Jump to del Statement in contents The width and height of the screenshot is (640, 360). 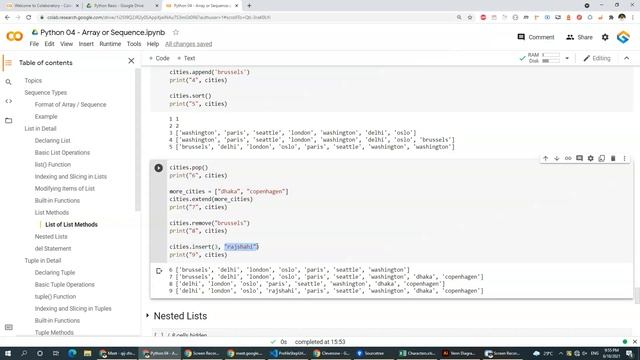point(53,249)
